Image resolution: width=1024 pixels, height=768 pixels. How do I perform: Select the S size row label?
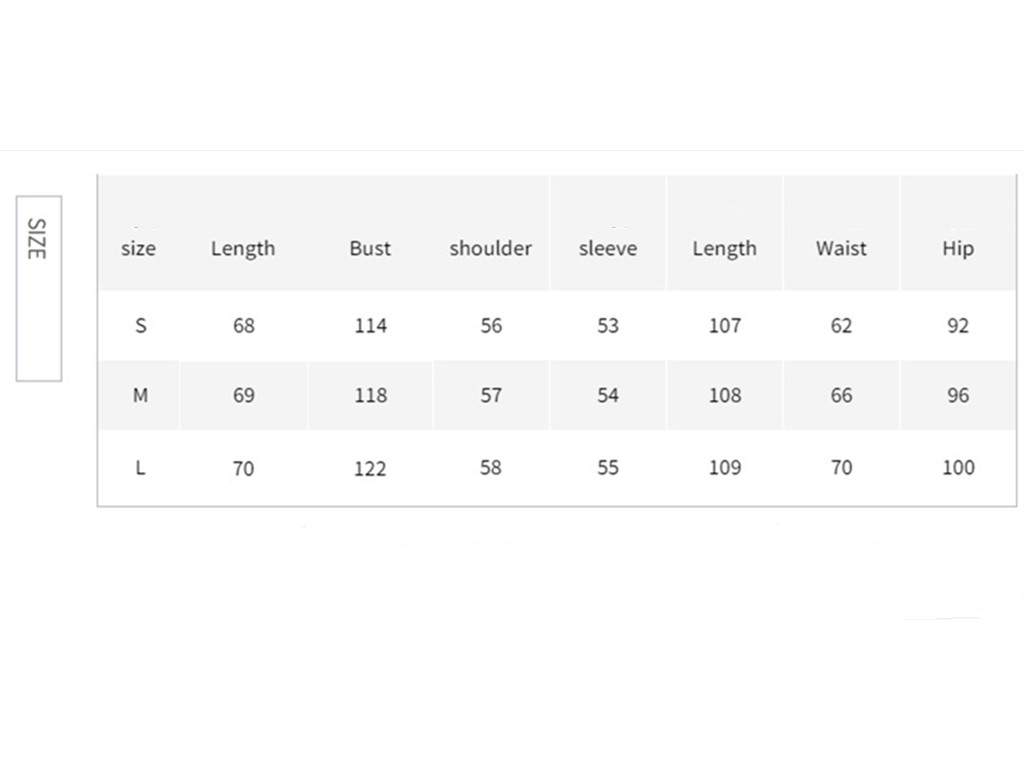click(x=140, y=325)
